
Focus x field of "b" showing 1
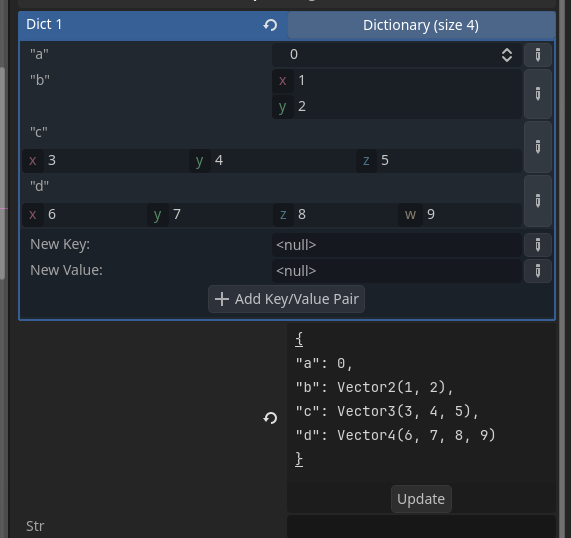pyautogui.click(x=397, y=80)
